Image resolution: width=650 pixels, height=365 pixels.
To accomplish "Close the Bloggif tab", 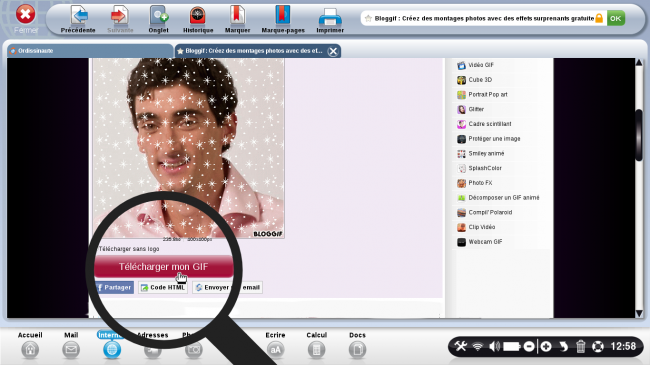I will click(x=333, y=51).
